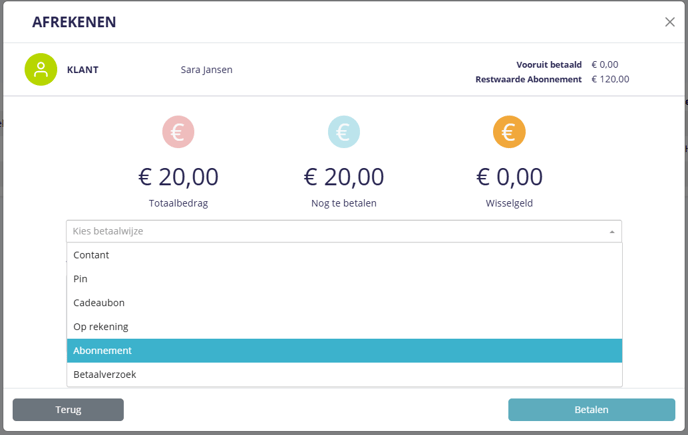Click the blue euro icon above Nog te betalen
Image resolution: width=688 pixels, height=435 pixels.
[x=344, y=132]
